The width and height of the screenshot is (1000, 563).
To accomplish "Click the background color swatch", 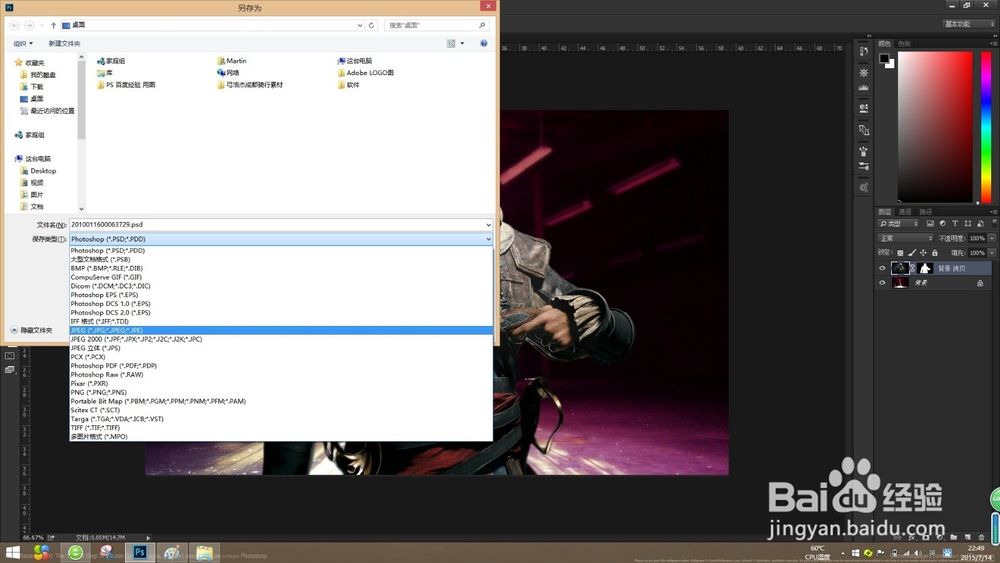I will 892,64.
